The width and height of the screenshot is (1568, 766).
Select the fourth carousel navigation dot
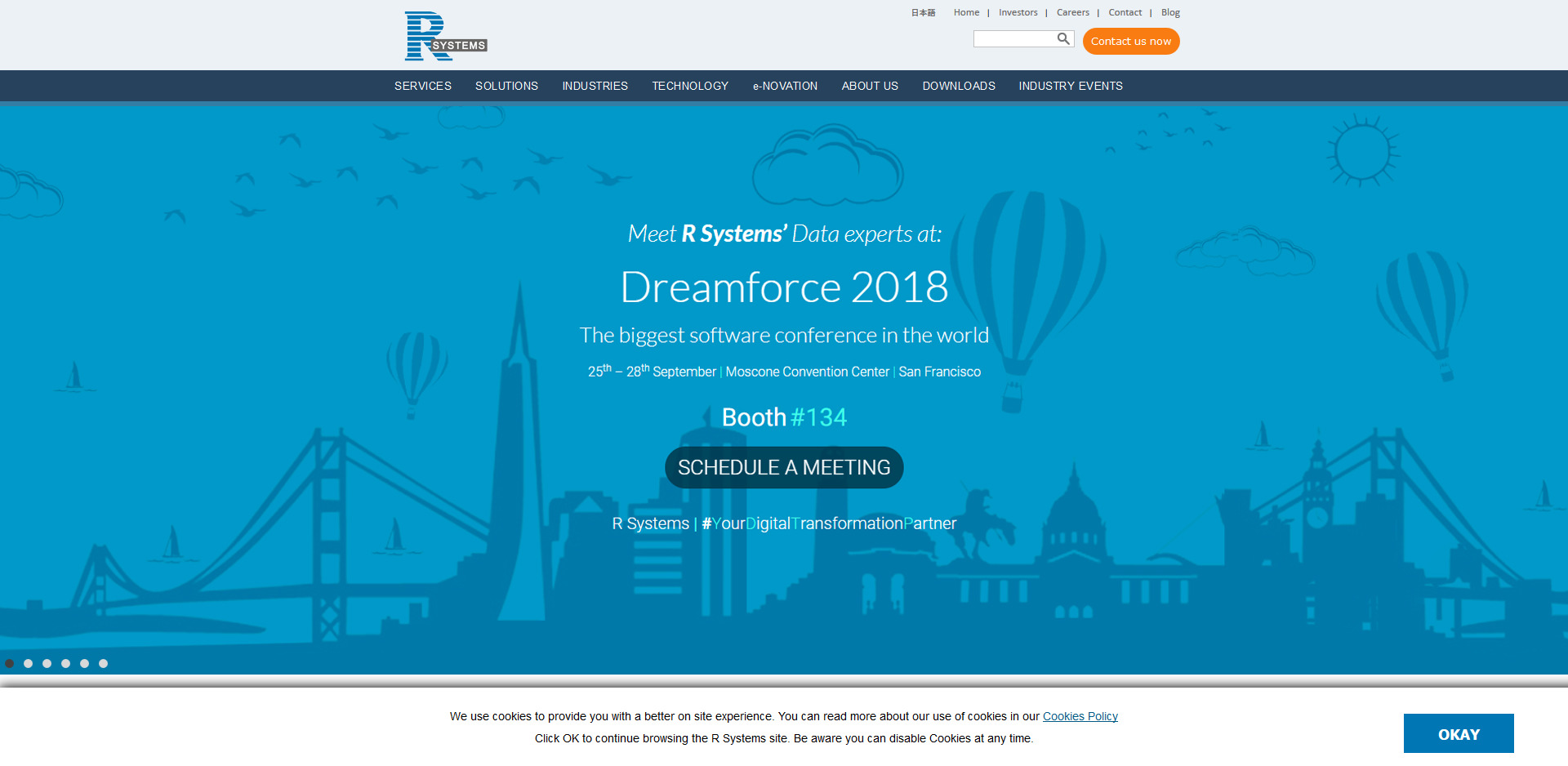(x=65, y=664)
